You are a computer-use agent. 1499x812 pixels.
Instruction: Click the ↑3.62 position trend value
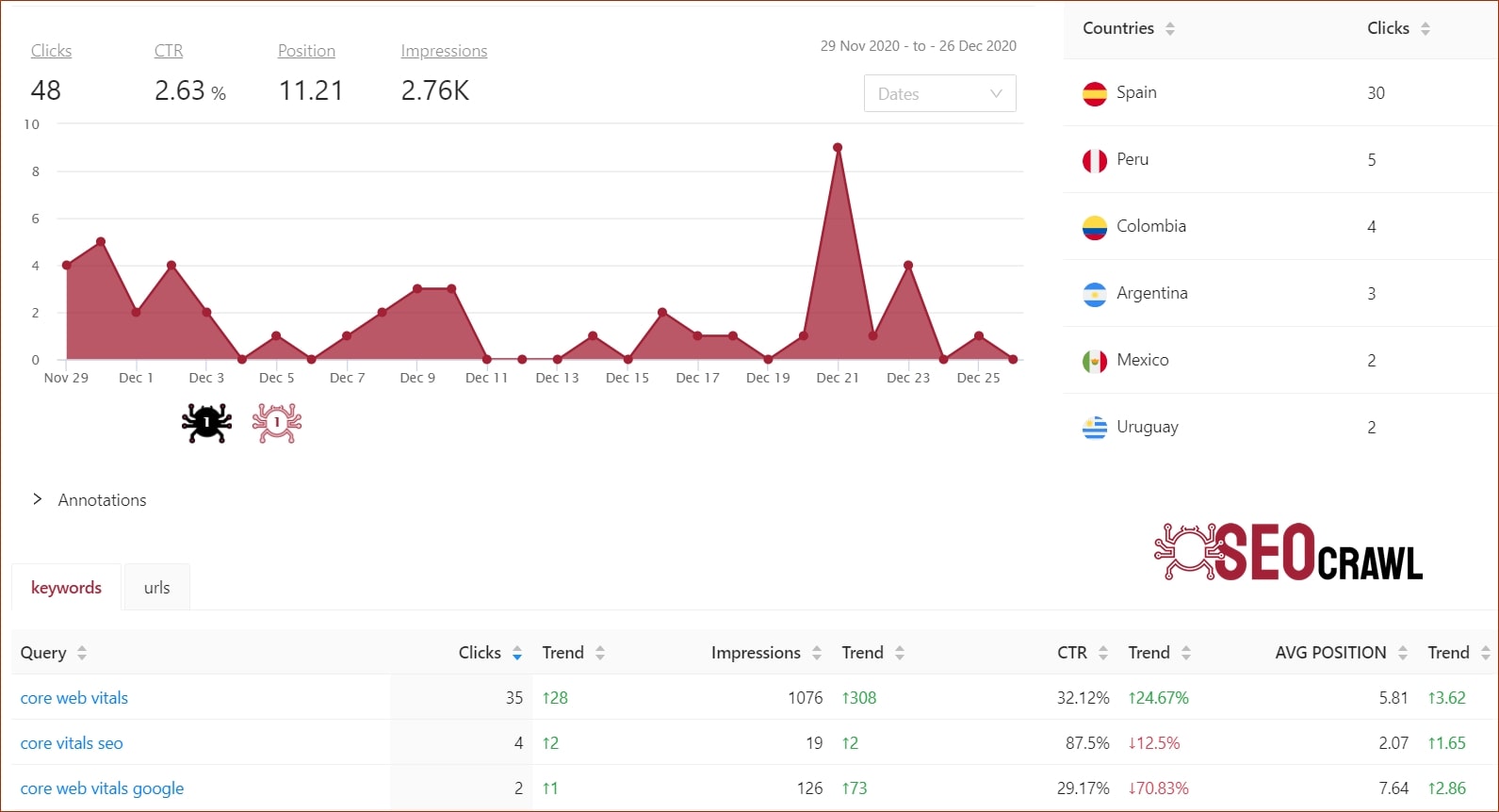click(1446, 698)
